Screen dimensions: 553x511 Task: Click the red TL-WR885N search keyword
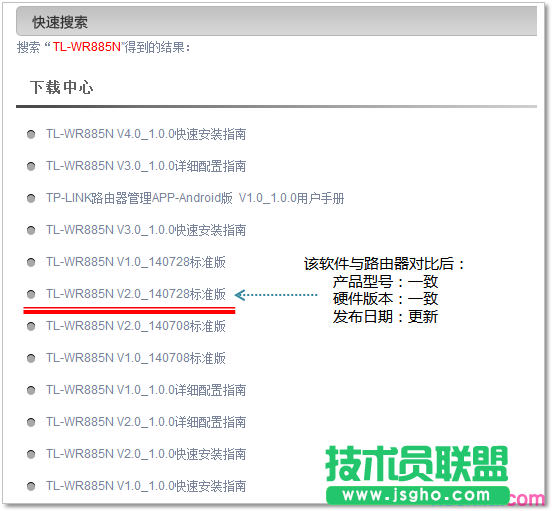point(87,47)
